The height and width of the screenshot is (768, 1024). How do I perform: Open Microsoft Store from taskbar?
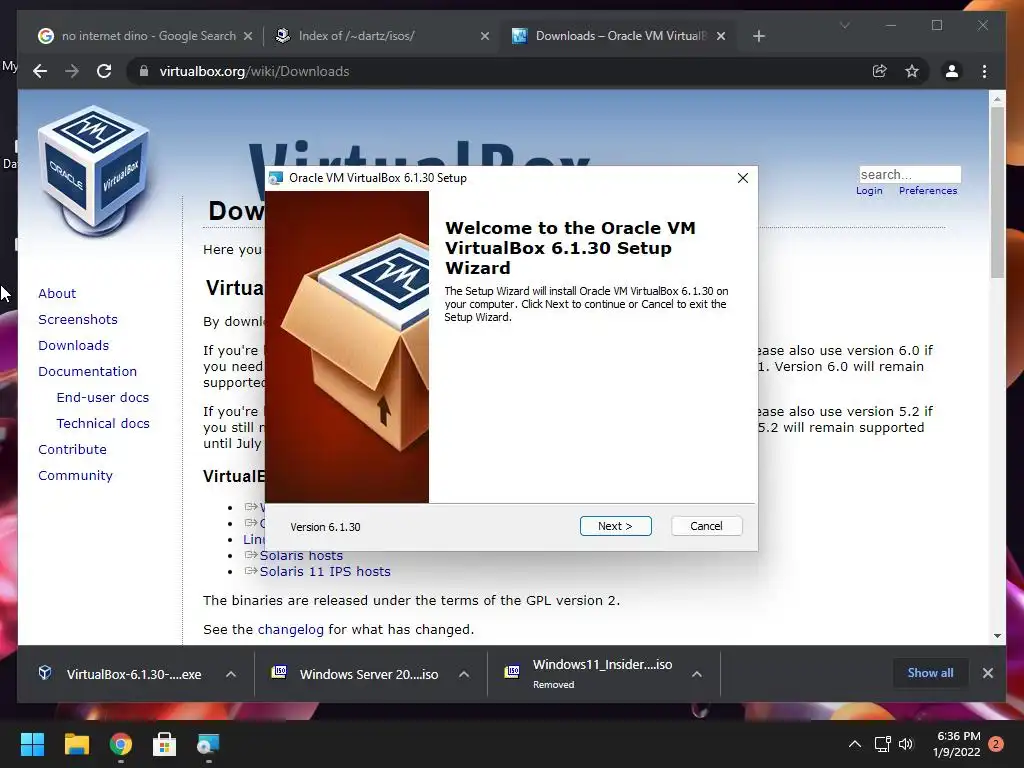coord(165,744)
